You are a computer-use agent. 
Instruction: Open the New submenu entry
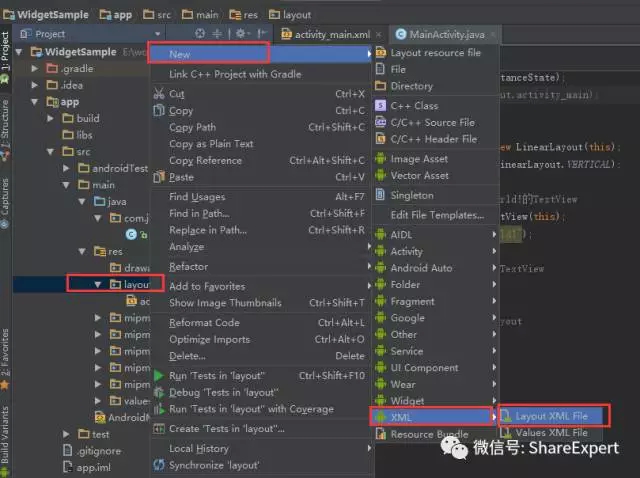261,54
